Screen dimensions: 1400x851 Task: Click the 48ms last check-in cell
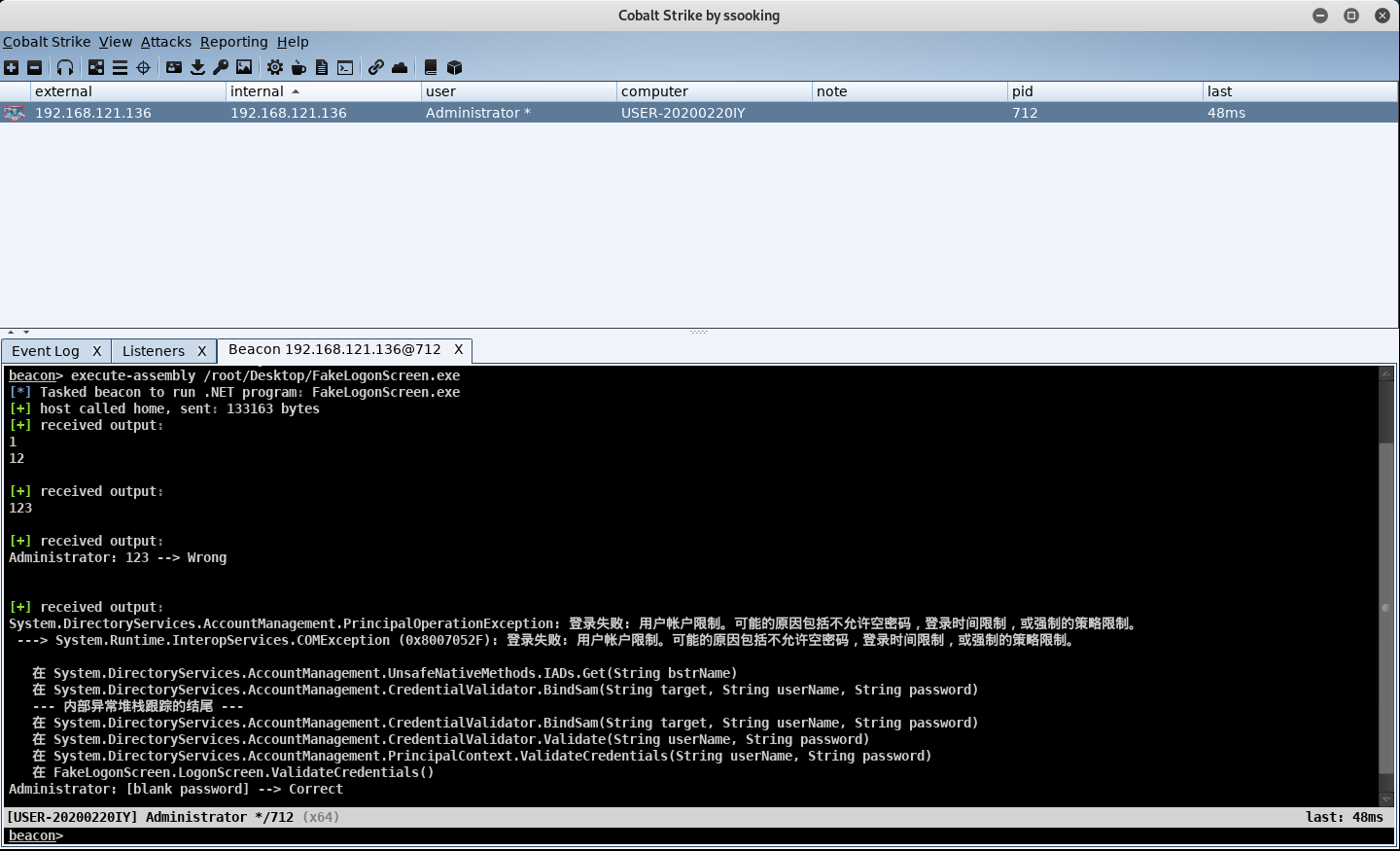(x=1300, y=113)
